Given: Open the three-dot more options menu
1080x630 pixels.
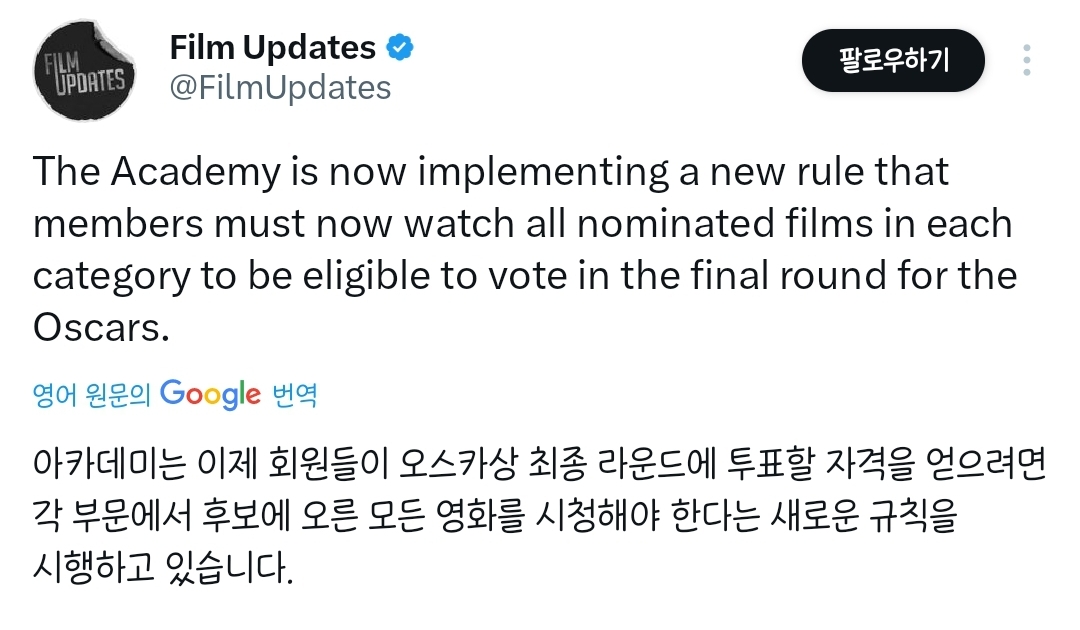Looking at the screenshot, I should (x=1026, y=61).
